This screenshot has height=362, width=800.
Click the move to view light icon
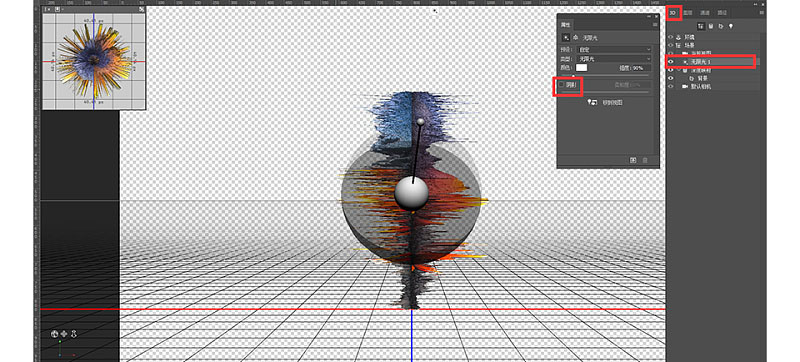coord(592,102)
